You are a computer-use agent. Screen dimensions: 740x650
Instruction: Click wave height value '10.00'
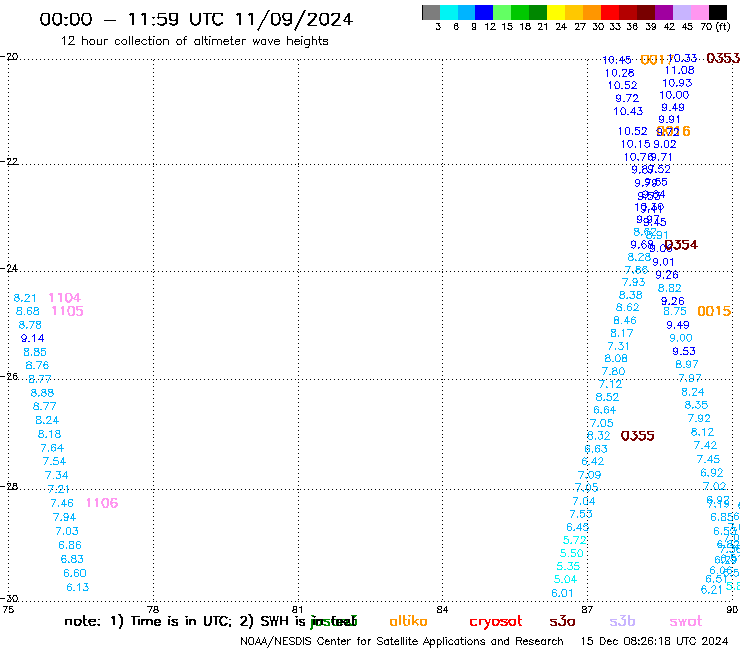point(674,95)
